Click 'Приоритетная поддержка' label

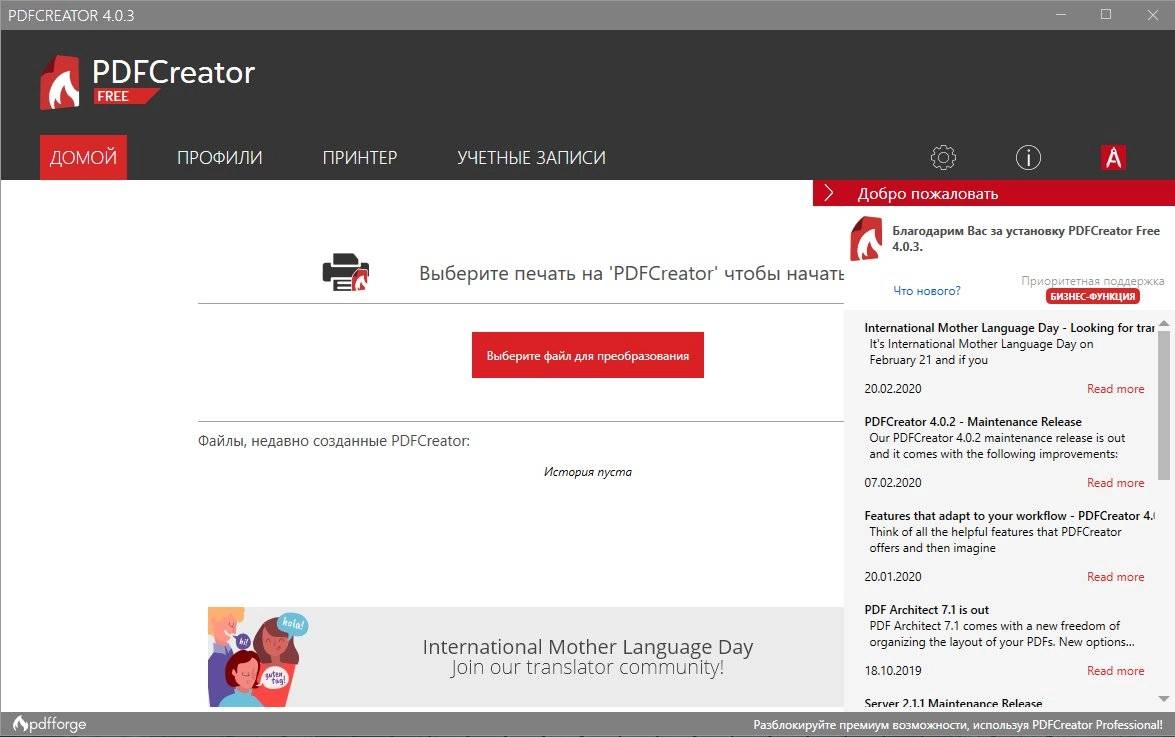[x=1093, y=281]
